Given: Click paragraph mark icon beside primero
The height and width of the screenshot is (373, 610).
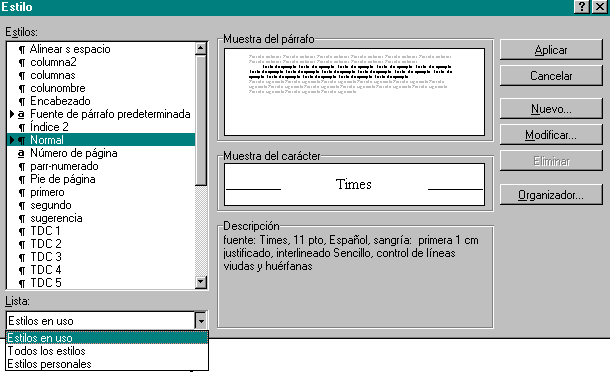Looking at the screenshot, I should 22,193.
